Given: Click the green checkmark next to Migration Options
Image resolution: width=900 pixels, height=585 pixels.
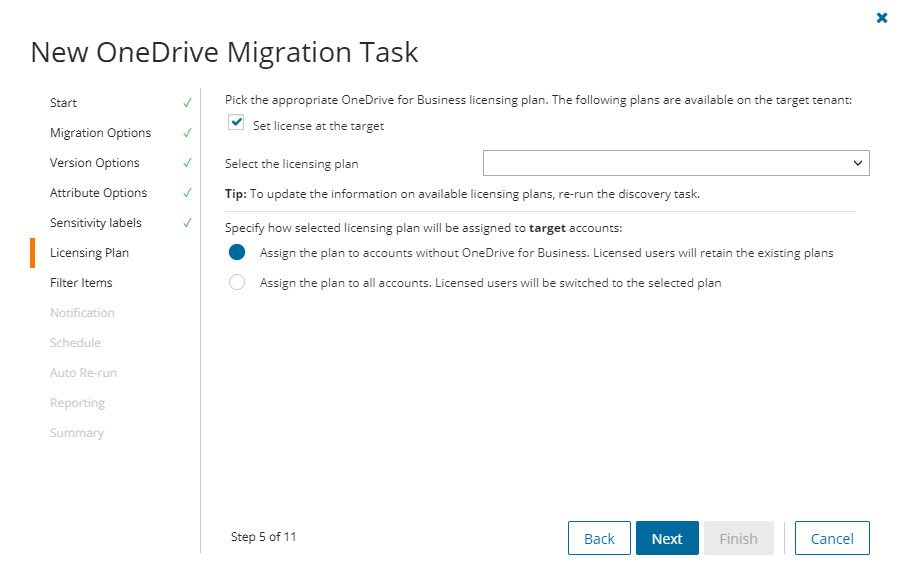Looking at the screenshot, I should 187,133.
